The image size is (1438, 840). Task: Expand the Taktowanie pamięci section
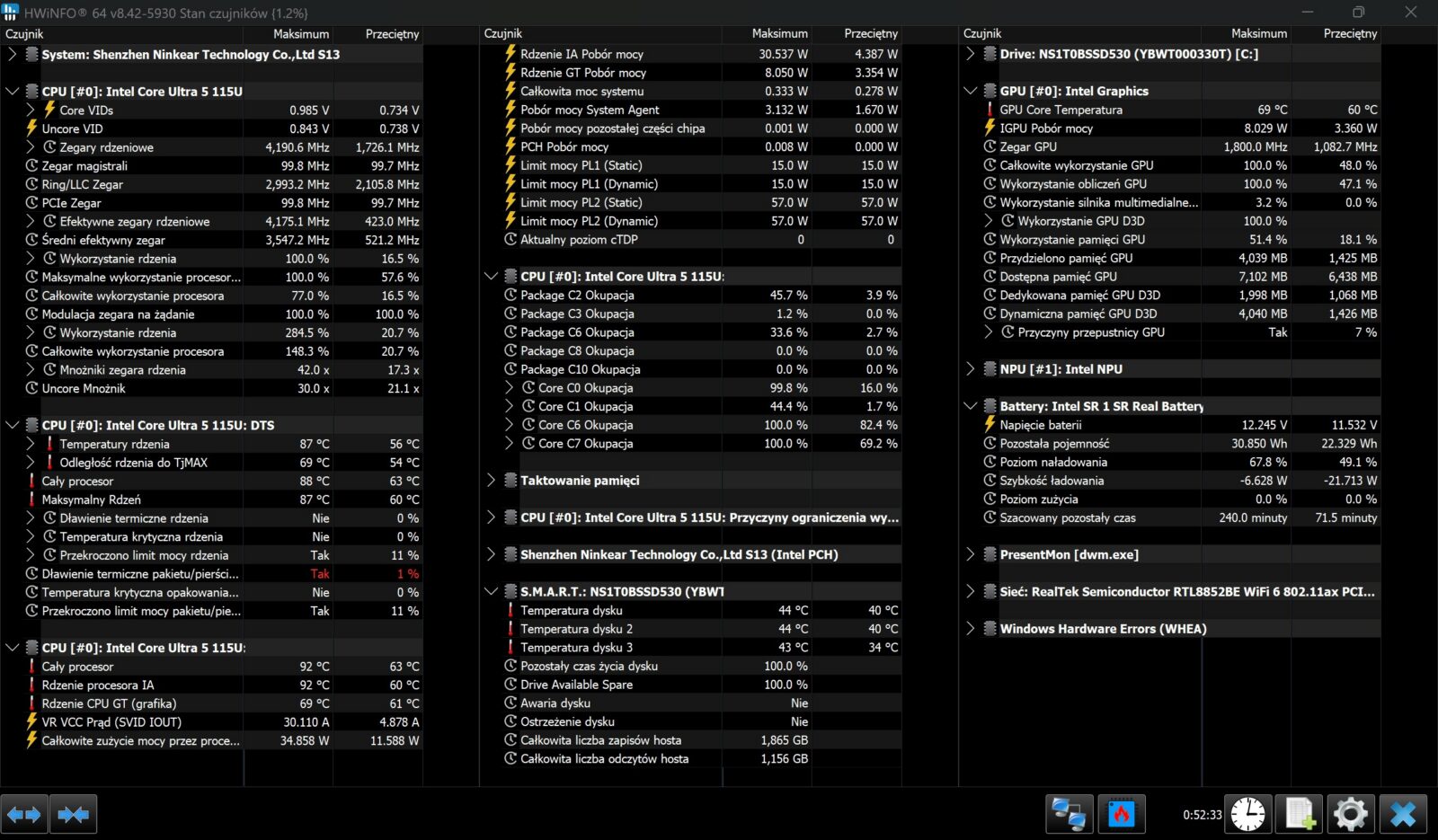click(x=491, y=481)
